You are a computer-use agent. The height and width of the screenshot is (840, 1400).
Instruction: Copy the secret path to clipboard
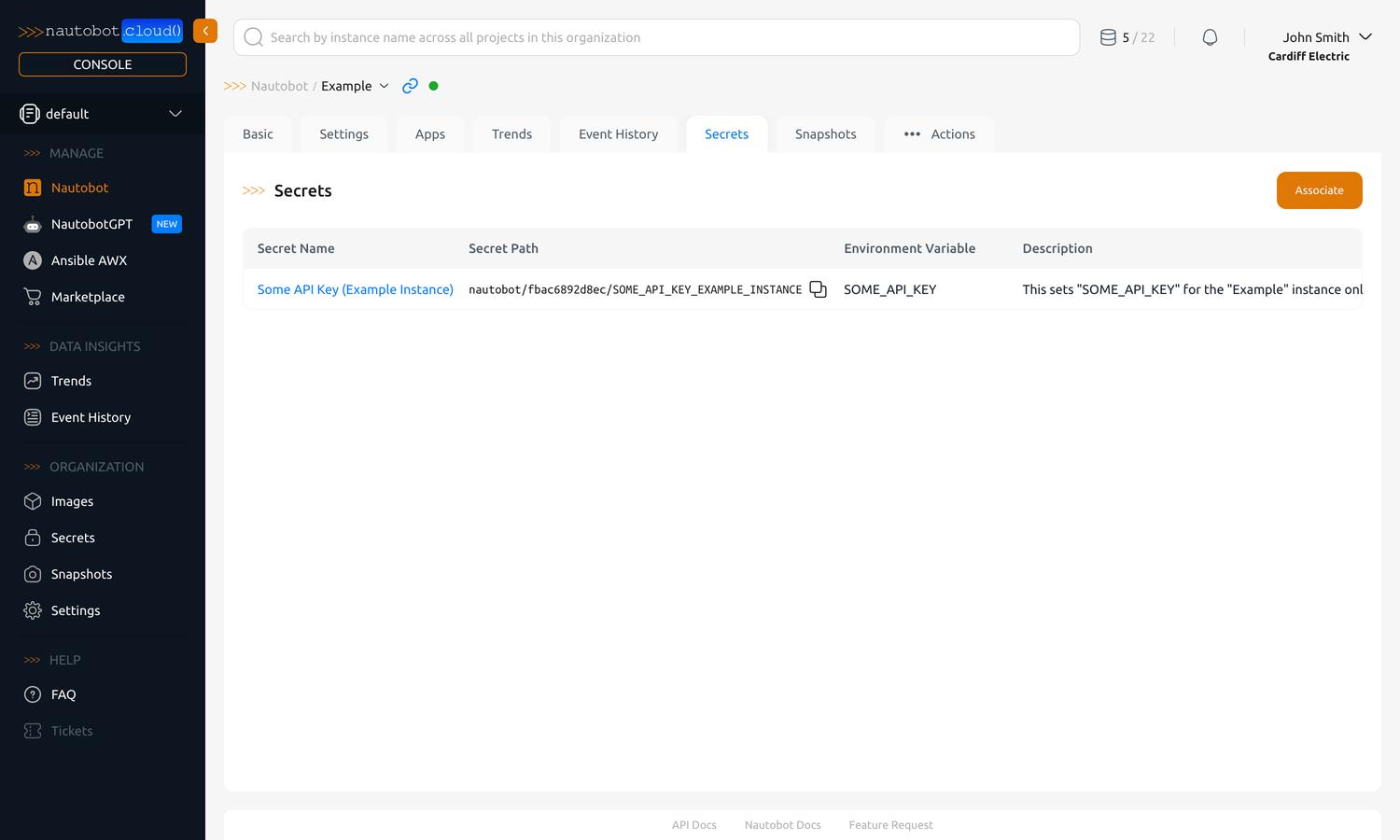(818, 289)
